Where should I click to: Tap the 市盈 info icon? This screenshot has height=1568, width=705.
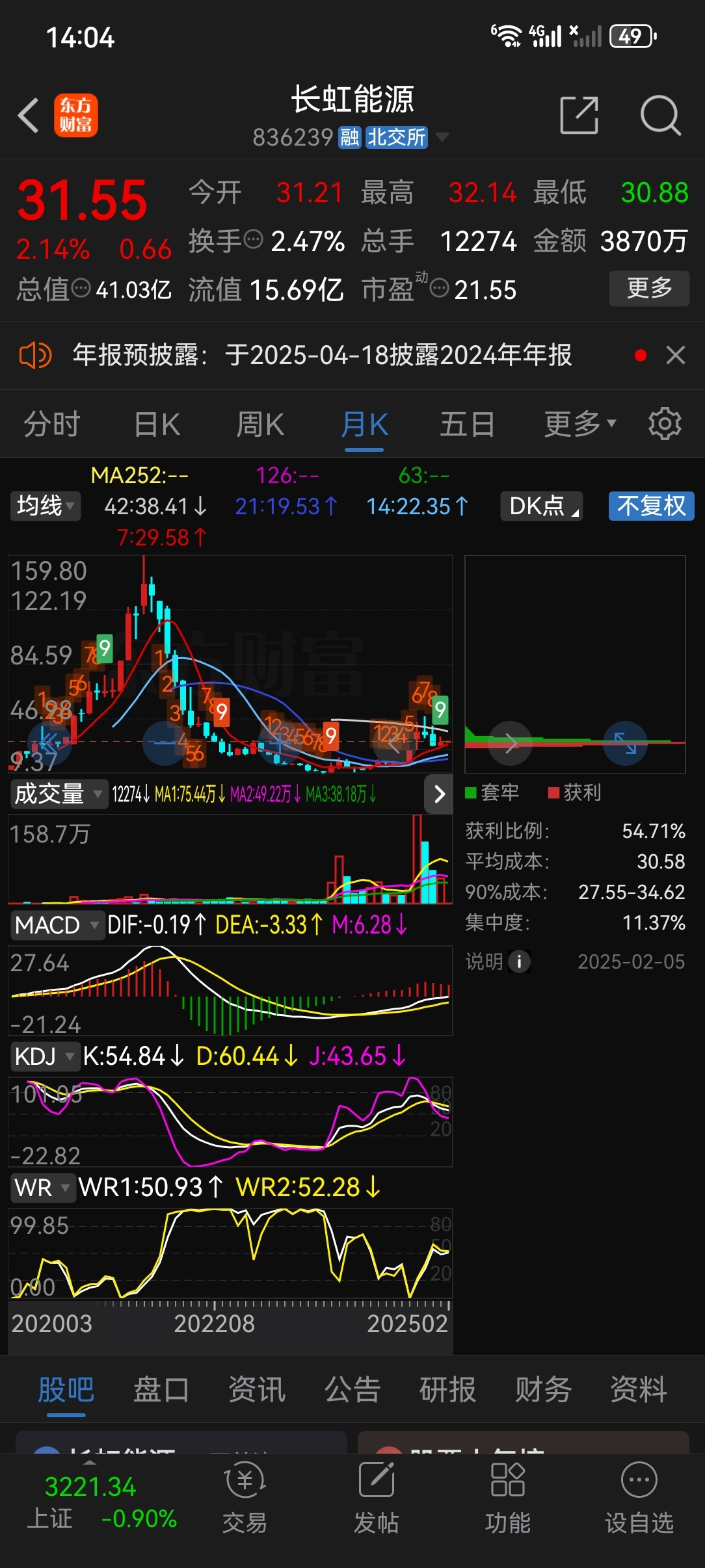pyautogui.click(x=440, y=288)
